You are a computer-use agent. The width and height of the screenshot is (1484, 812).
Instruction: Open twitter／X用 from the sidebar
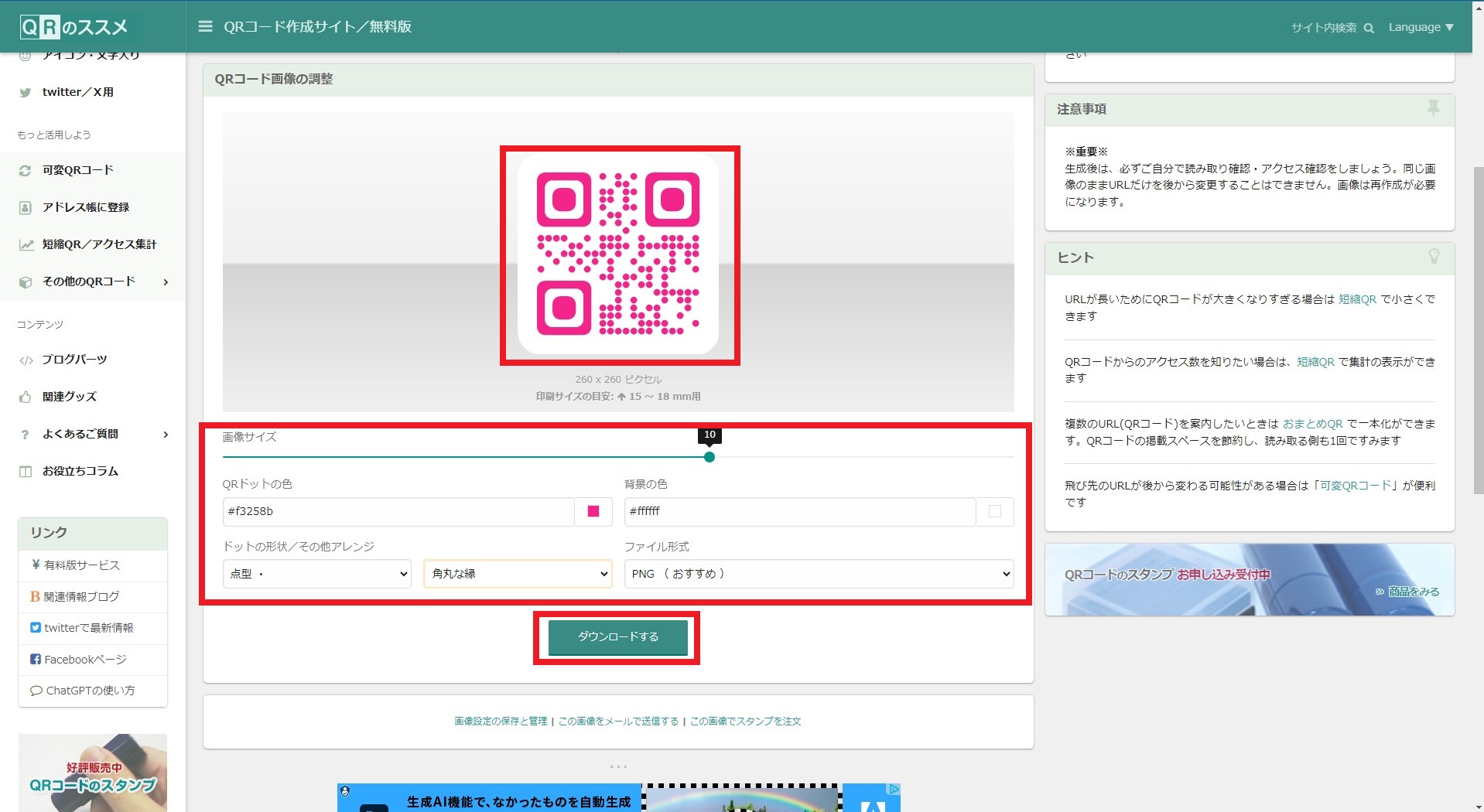(x=77, y=92)
